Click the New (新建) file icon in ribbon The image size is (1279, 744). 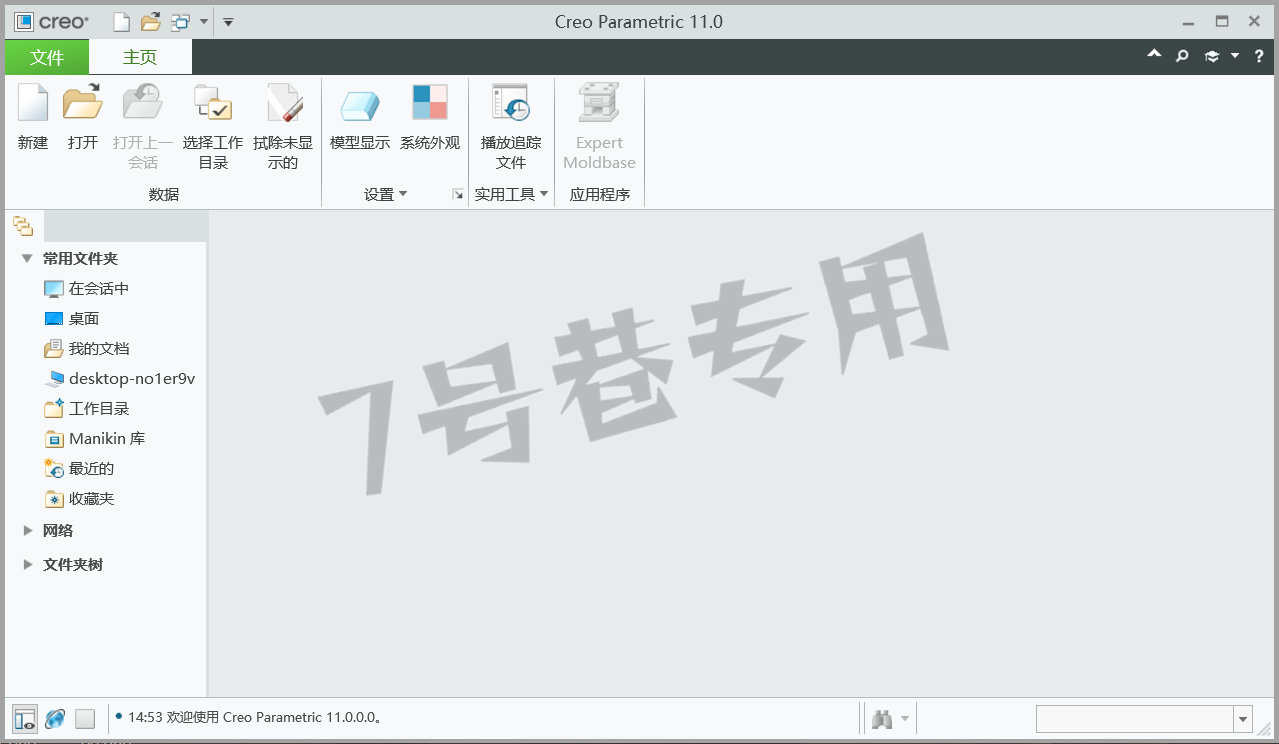click(33, 104)
